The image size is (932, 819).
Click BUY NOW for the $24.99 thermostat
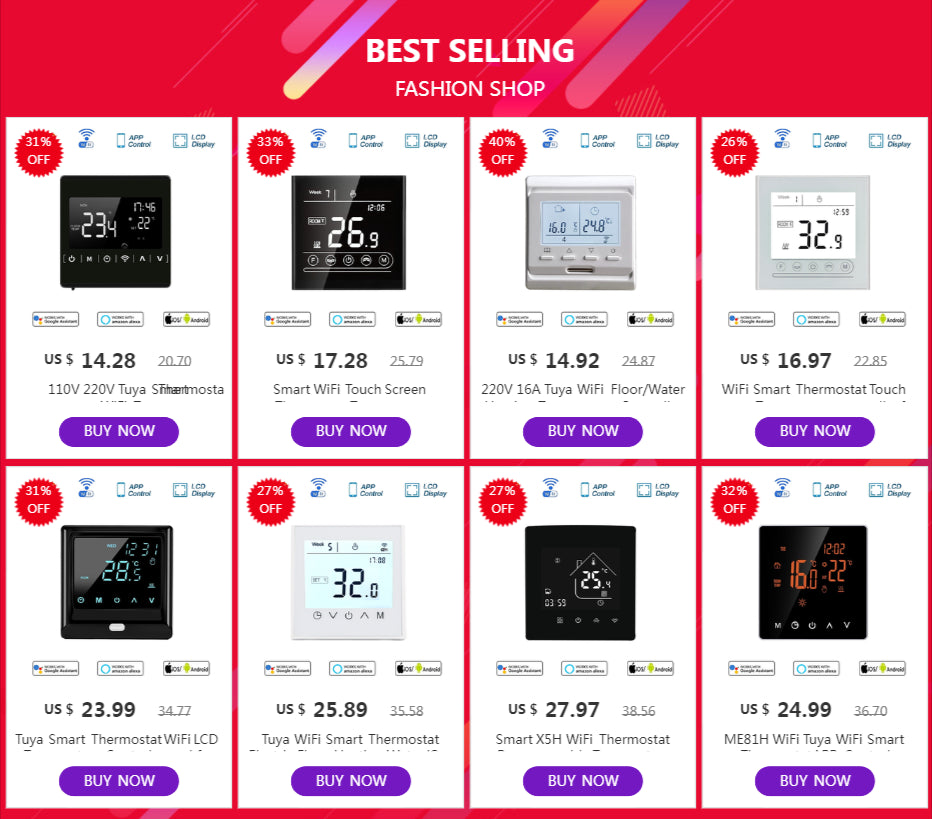coord(815,781)
